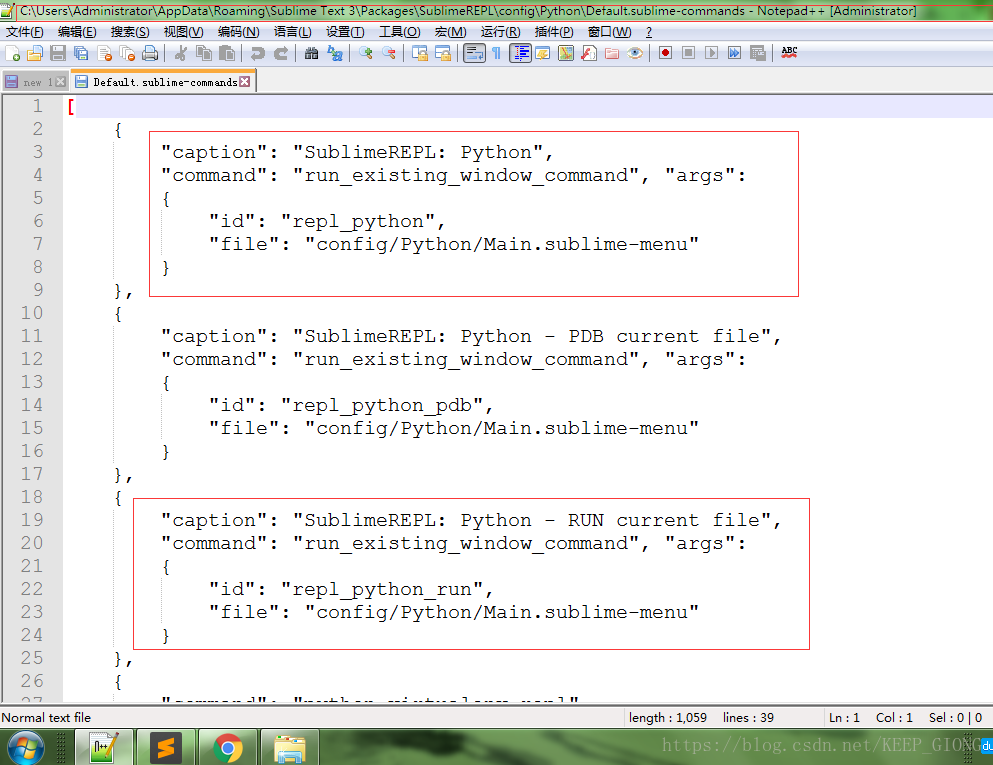The image size is (993, 765).
Task: Open the 插件(P) menu
Action: tap(554, 32)
